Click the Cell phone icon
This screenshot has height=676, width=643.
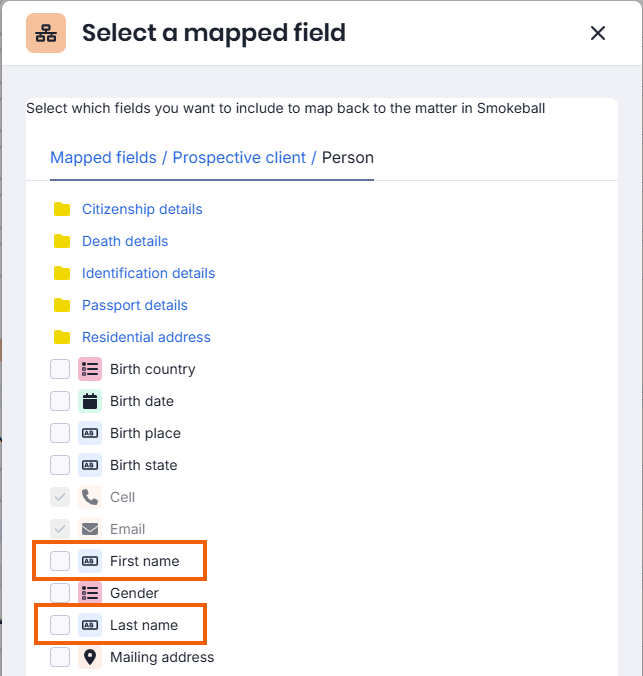pyautogui.click(x=90, y=497)
